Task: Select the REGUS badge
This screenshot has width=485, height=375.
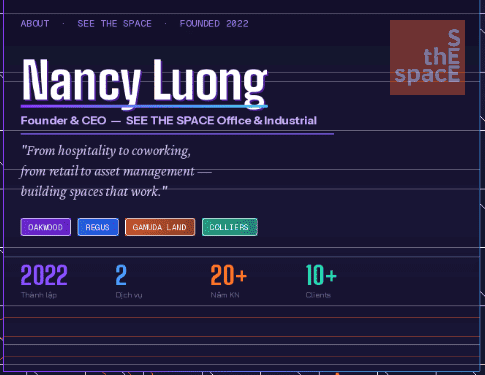Action: [x=98, y=227]
